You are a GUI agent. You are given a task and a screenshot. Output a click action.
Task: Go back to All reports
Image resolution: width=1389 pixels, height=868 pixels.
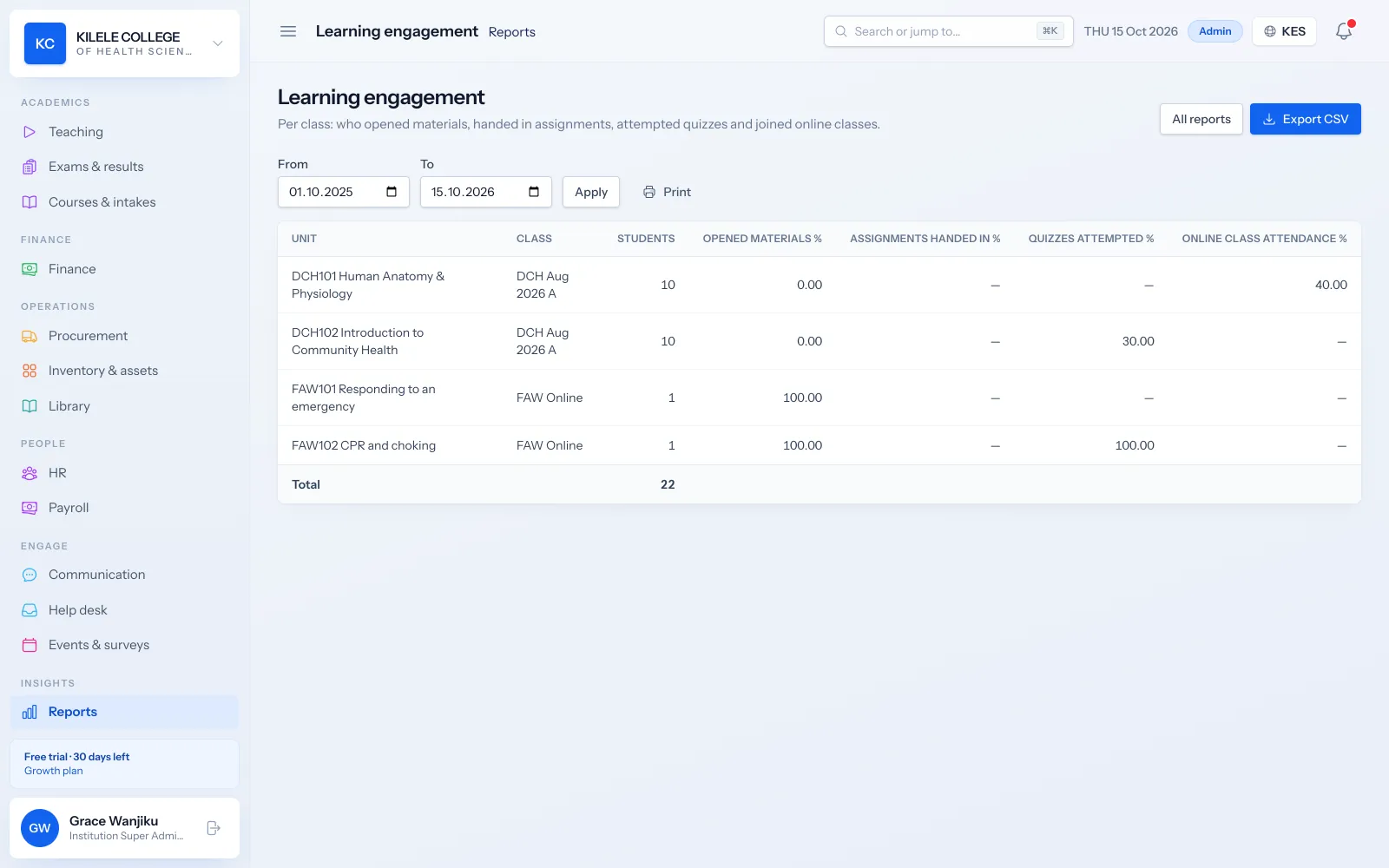click(1201, 119)
